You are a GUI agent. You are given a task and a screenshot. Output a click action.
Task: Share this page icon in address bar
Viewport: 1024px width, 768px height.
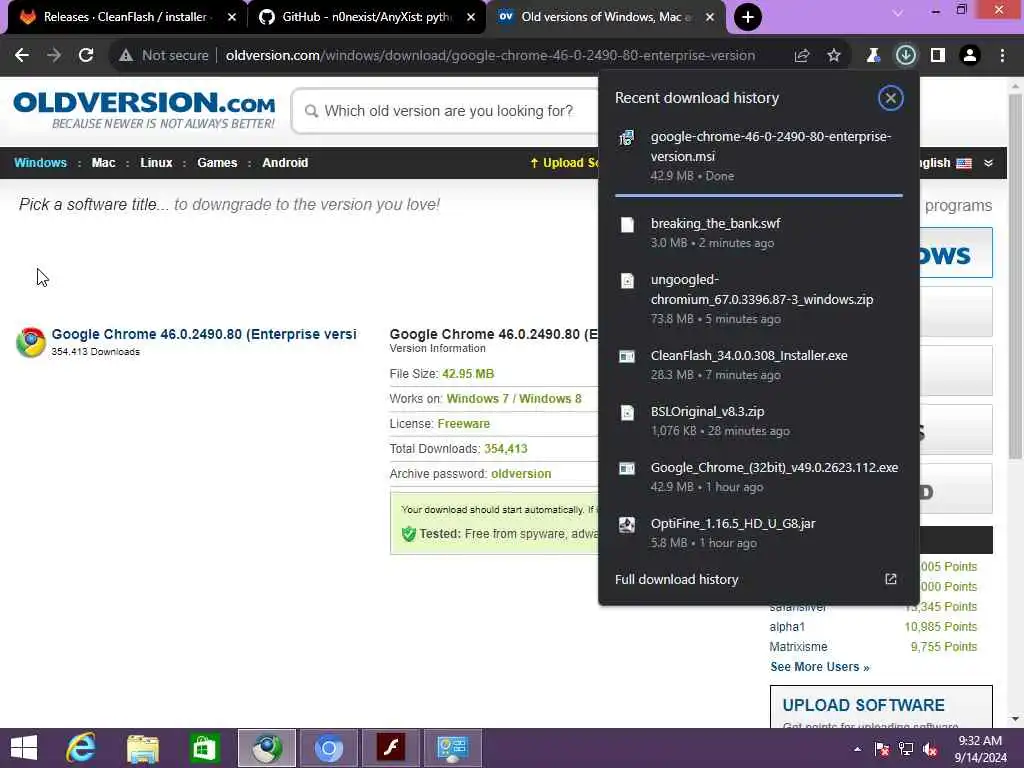[x=802, y=56]
